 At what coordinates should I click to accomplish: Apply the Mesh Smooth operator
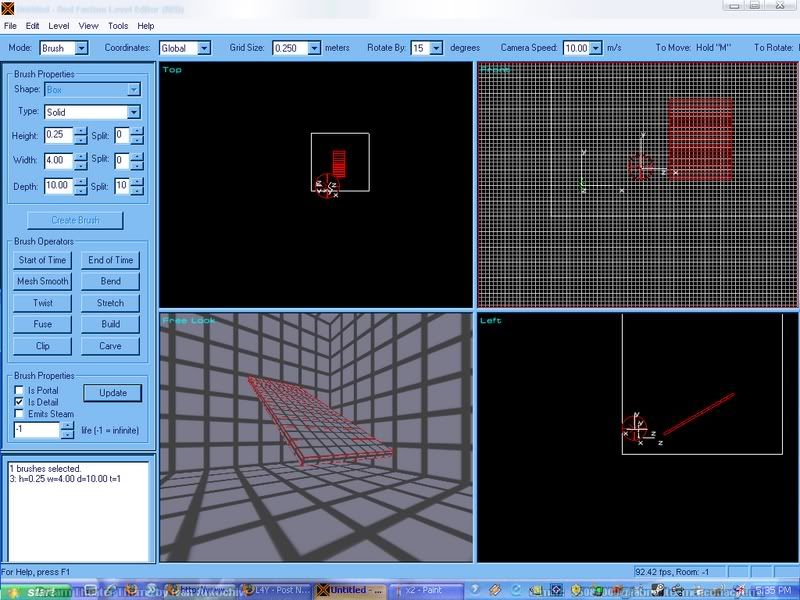coord(42,282)
